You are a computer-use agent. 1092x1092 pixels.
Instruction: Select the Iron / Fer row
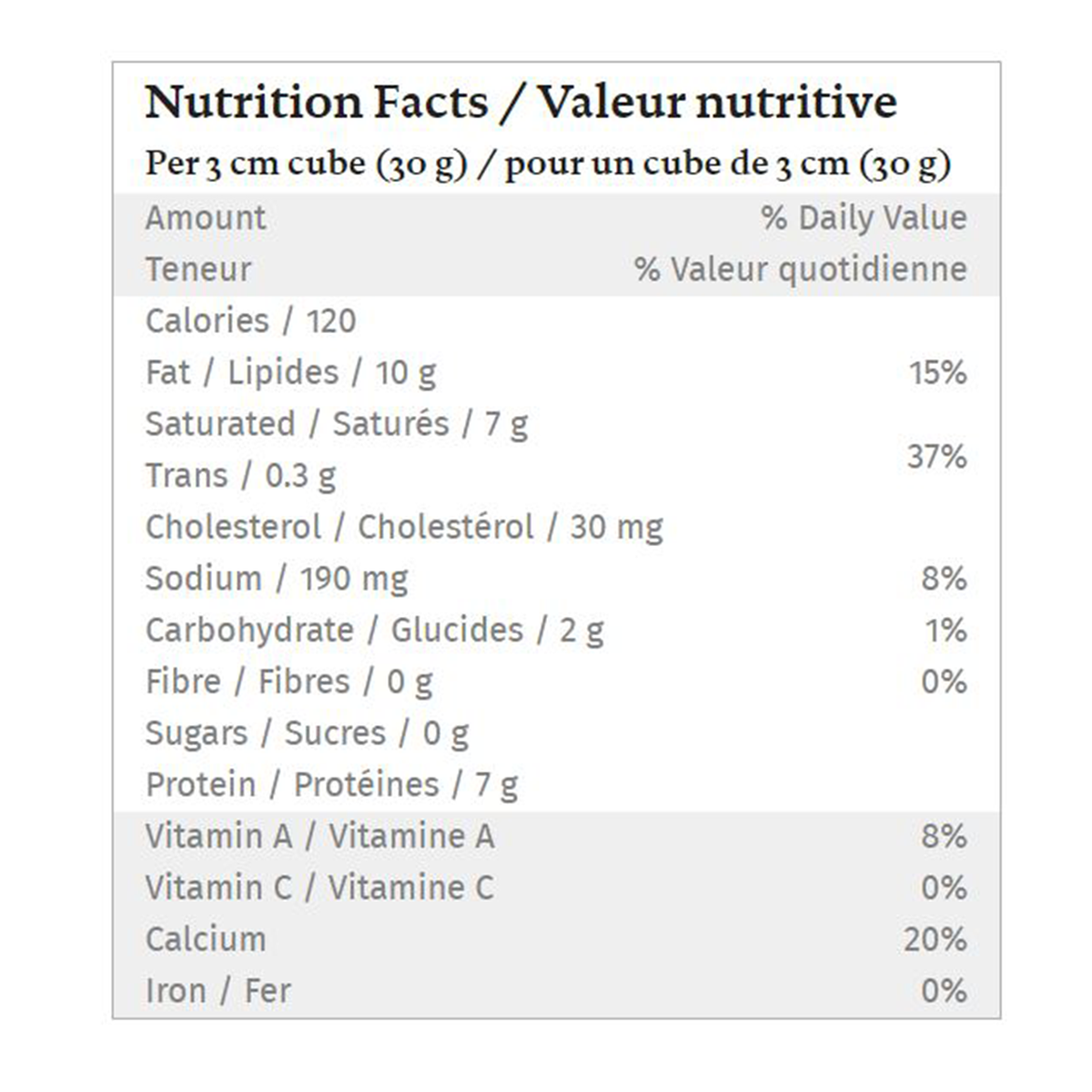(x=218, y=991)
